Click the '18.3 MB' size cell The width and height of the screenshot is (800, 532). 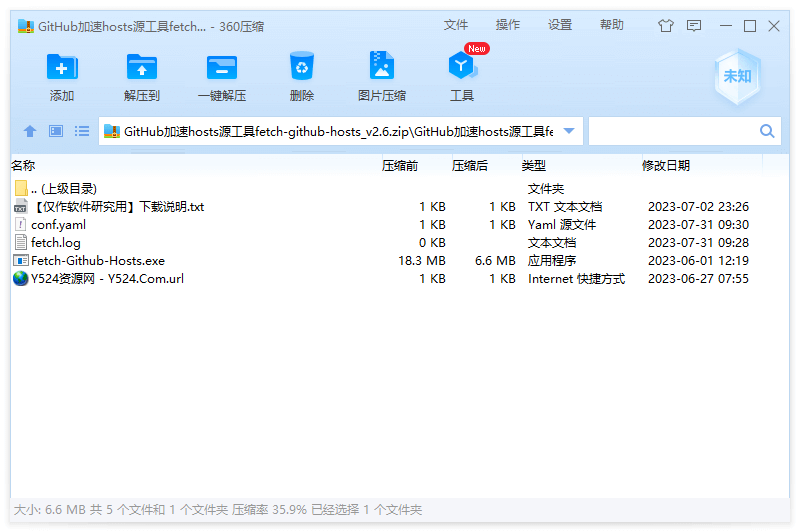click(x=421, y=261)
